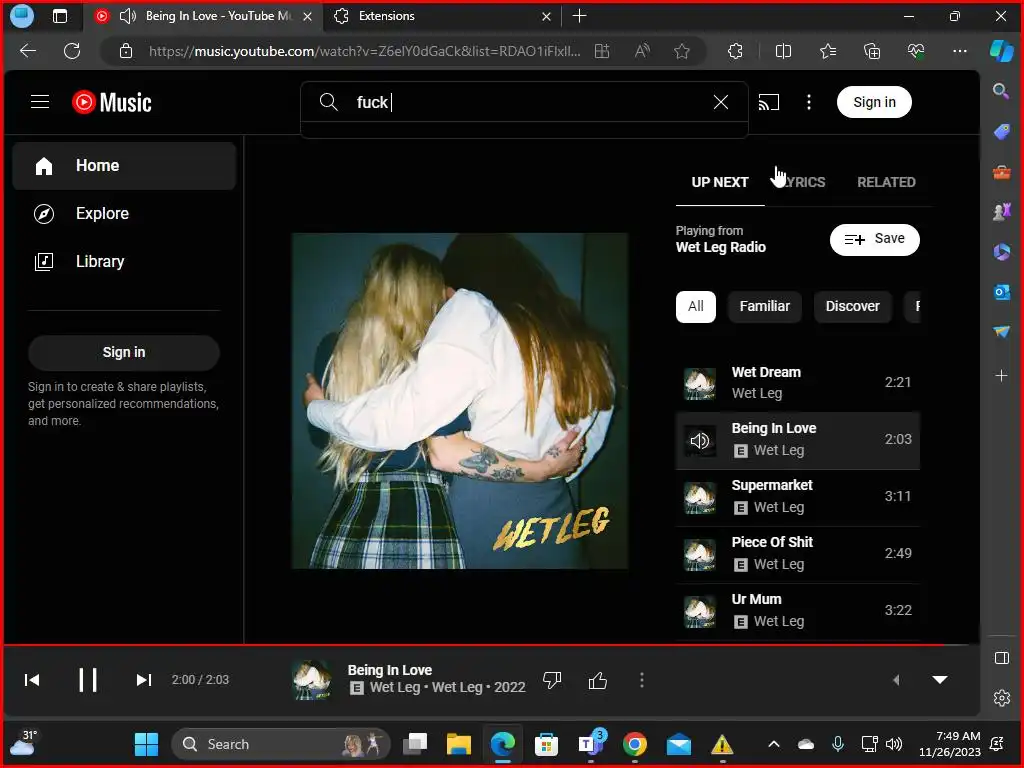Open the read aloud icon in address bar
The width and height of the screenshot is (1024, 768).
coord(643,51)
